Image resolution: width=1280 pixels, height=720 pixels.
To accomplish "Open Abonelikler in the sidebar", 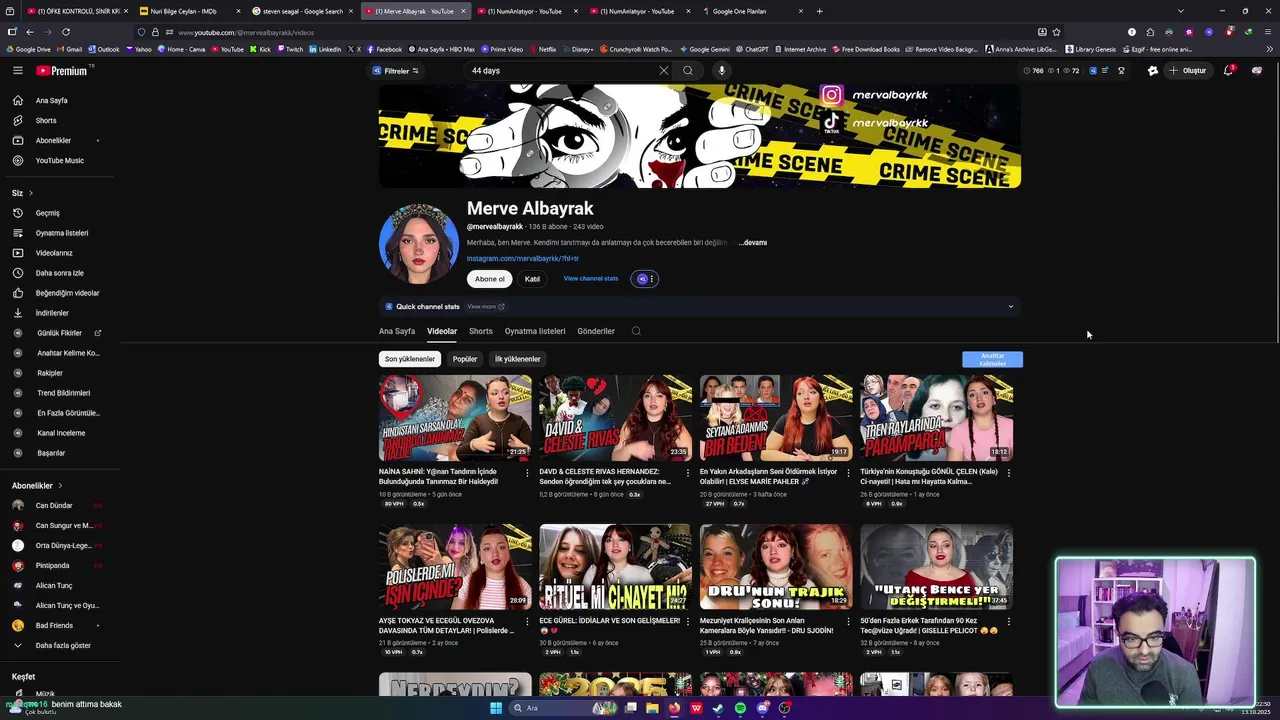I will point(53,141).
